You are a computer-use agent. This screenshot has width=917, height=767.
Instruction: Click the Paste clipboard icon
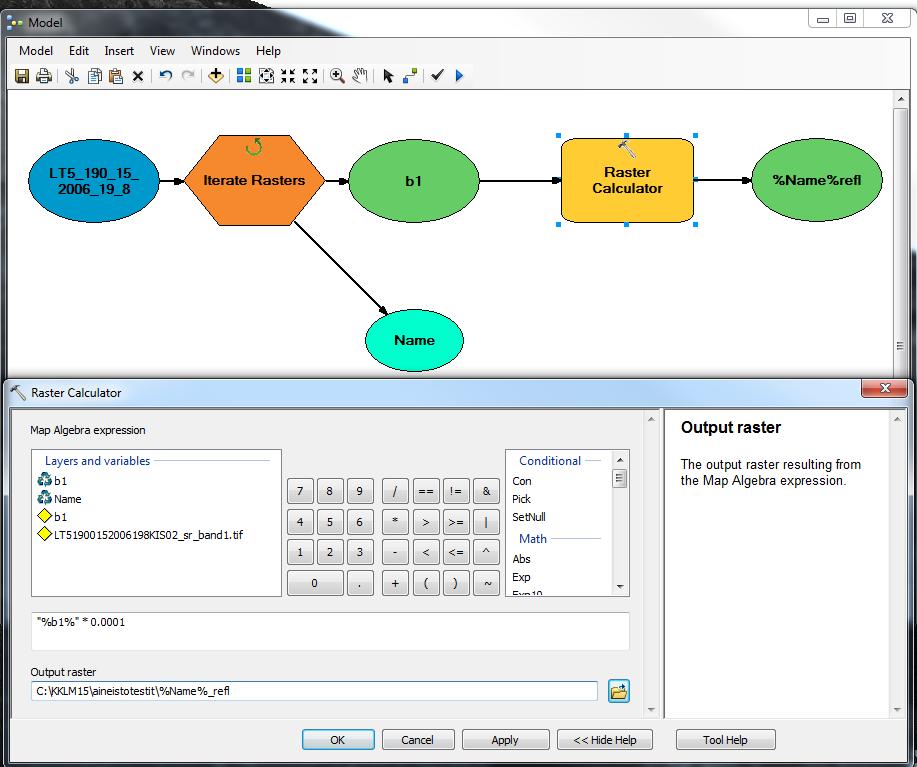[x=116, y=76]
